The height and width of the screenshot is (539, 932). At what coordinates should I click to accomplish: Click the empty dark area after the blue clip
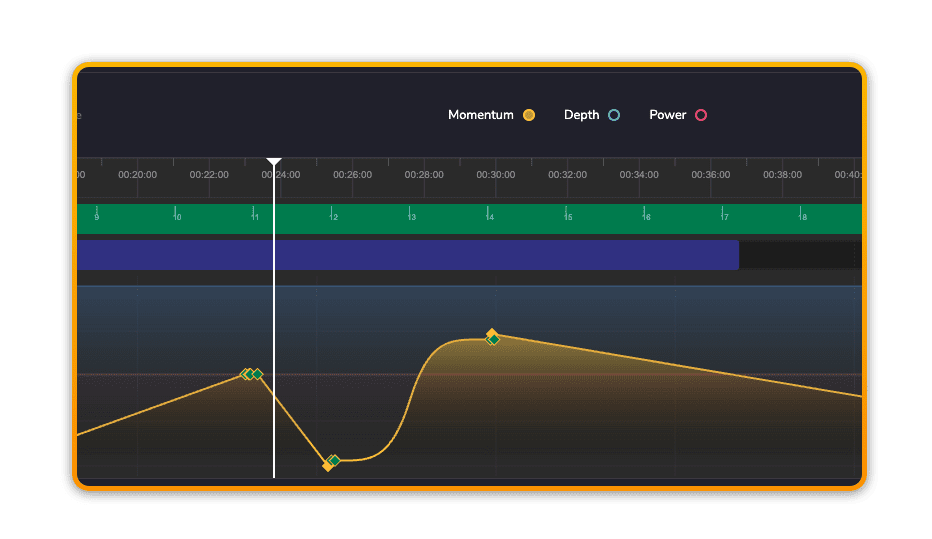799,255
